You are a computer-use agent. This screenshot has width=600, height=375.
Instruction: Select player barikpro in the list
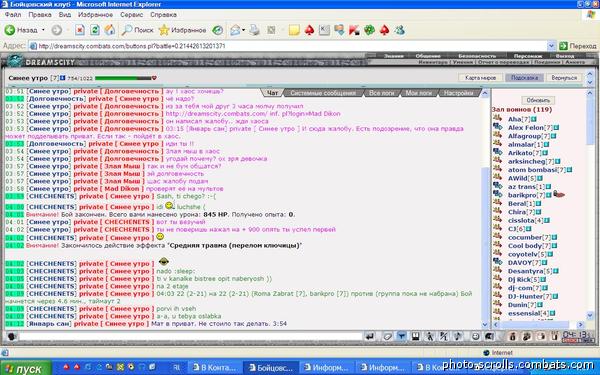(x=522, y=195)
